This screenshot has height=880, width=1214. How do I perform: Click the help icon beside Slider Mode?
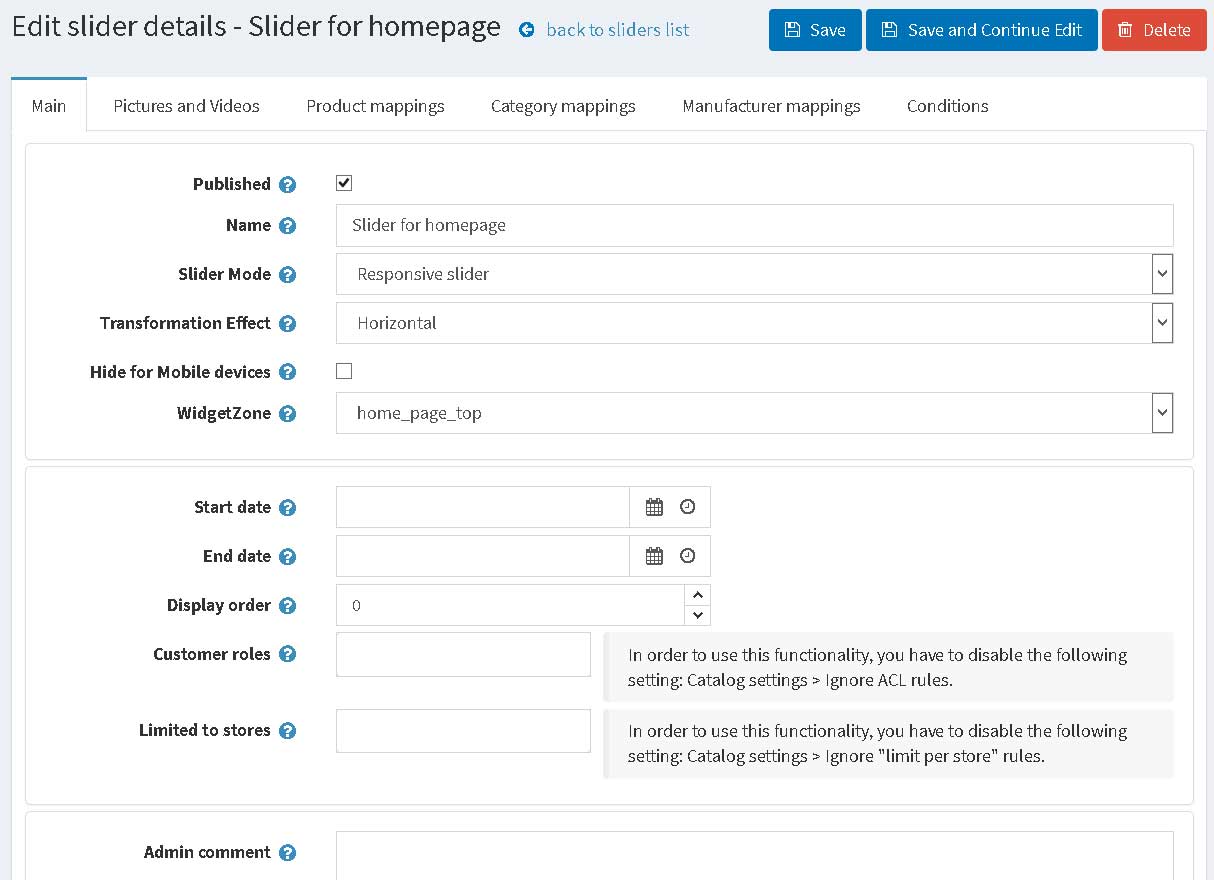click(287, 274)
